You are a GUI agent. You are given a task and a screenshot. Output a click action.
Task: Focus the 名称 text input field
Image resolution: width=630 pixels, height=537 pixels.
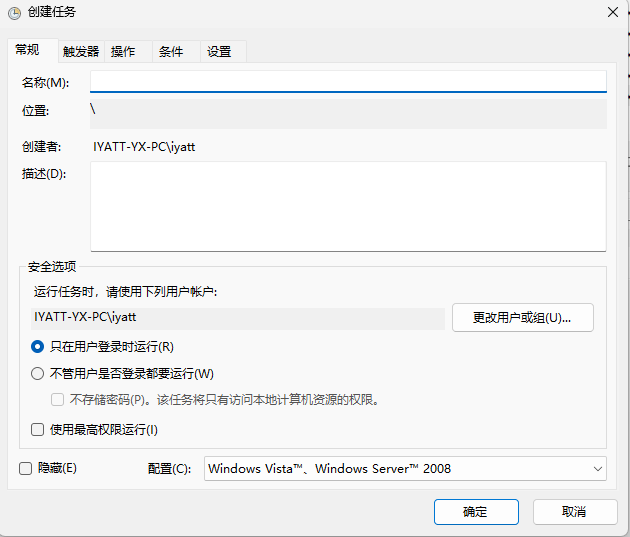tap(347, 81)
